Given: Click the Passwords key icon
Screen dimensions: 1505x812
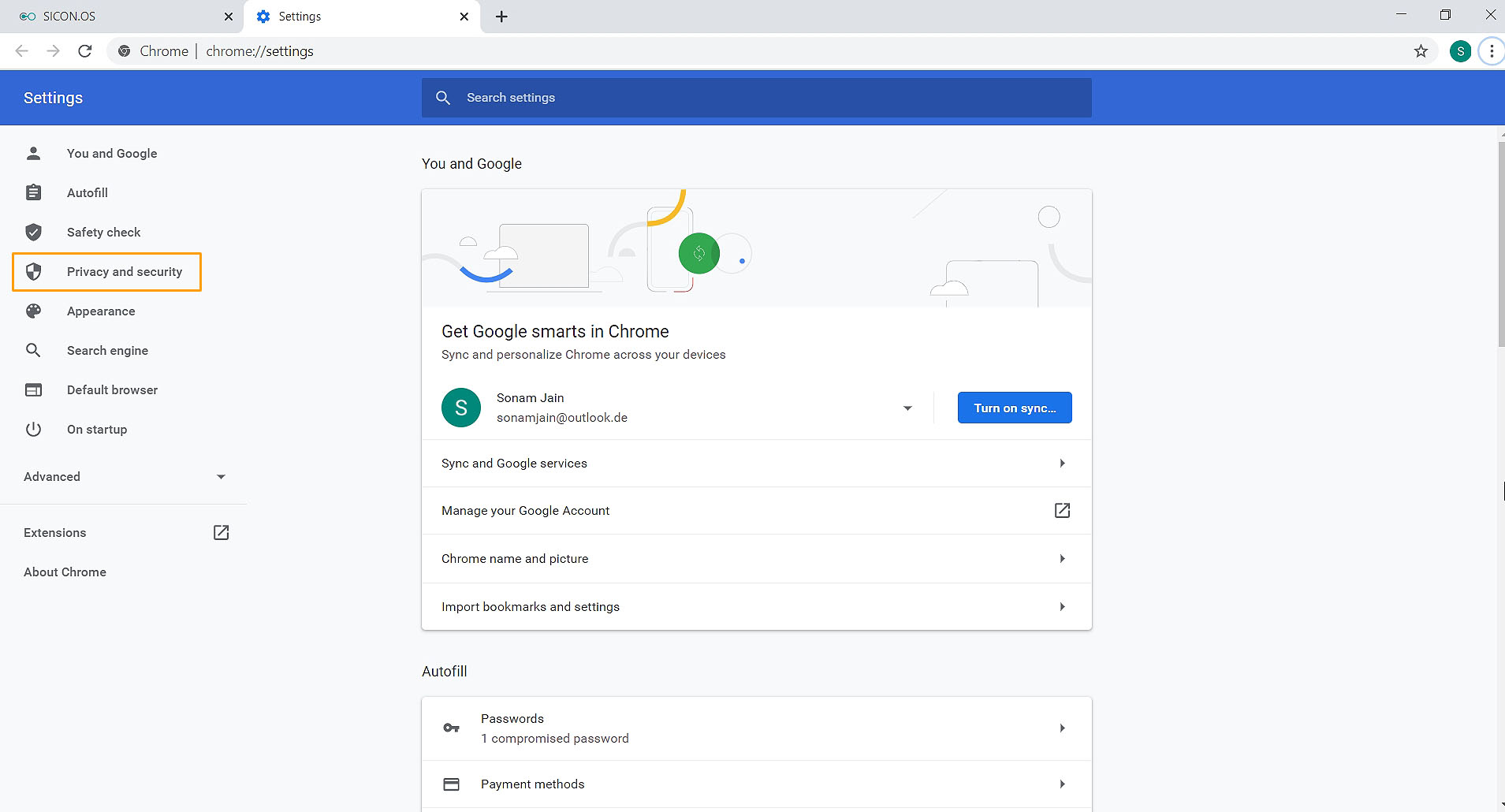Looking at the screenshot, I should 451,728.
